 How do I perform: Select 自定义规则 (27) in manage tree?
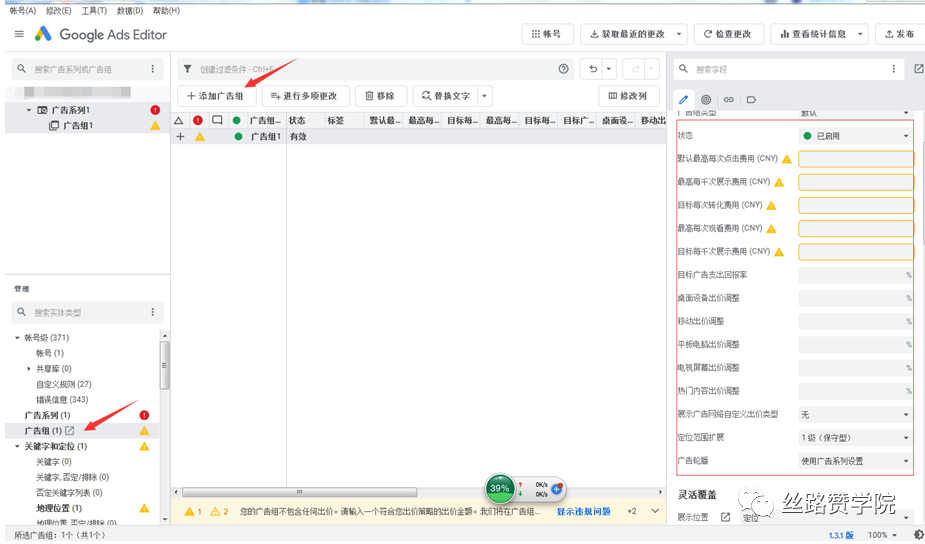64,384
